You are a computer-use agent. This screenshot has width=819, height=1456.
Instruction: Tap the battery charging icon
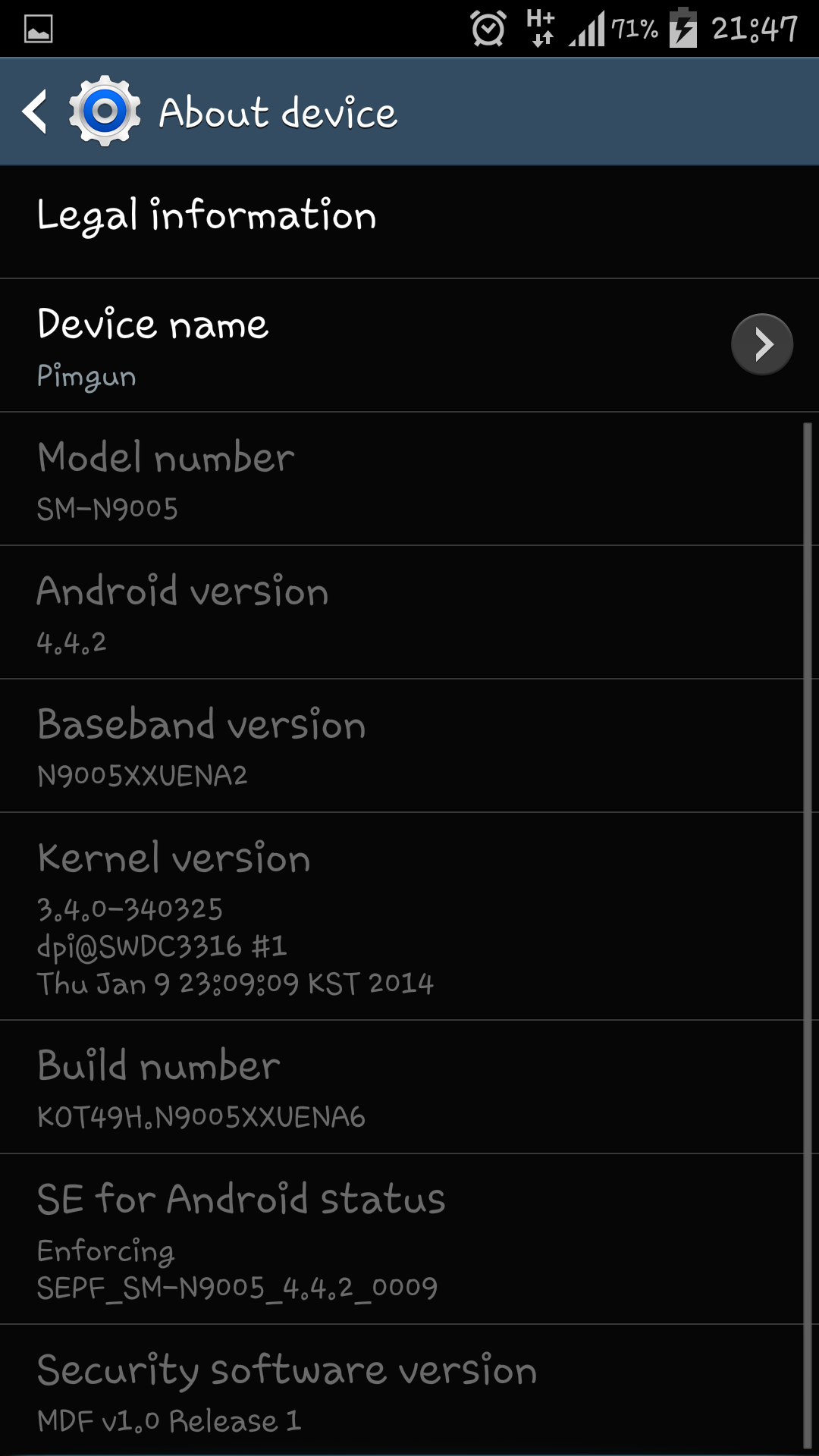[683, 28]
